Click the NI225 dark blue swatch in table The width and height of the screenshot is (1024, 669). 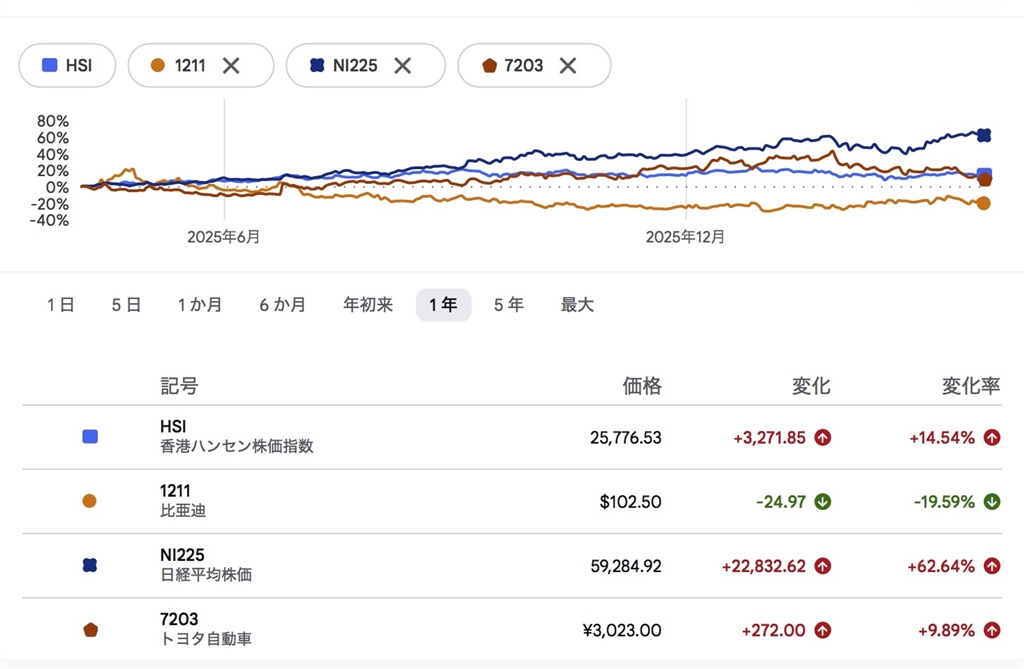click(x=90, y=565)
